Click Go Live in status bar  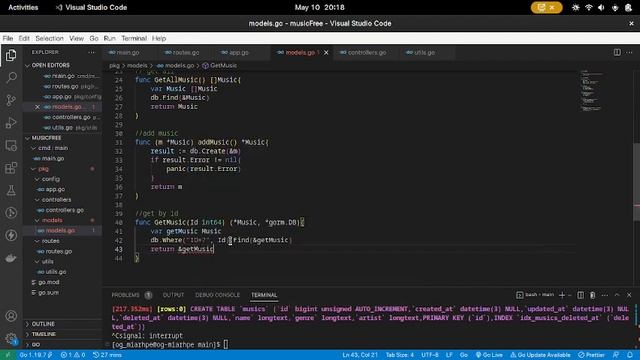489,355
